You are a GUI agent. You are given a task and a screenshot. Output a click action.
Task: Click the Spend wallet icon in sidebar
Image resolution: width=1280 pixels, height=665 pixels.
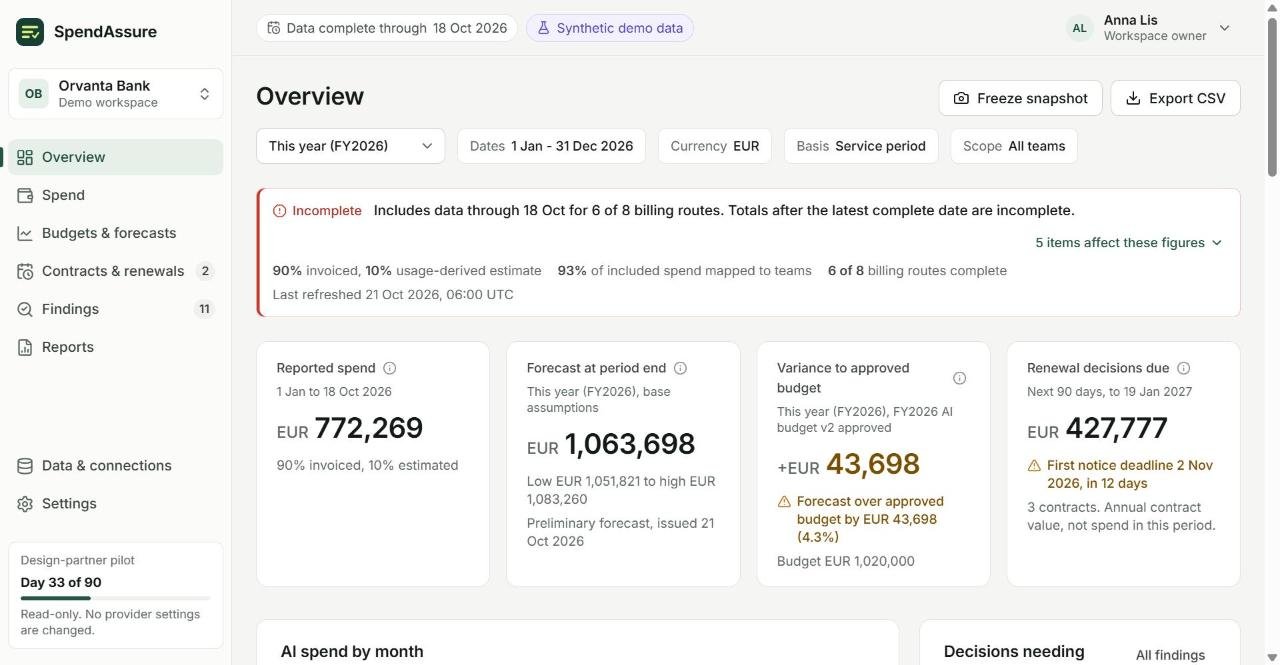click(25, 195)
